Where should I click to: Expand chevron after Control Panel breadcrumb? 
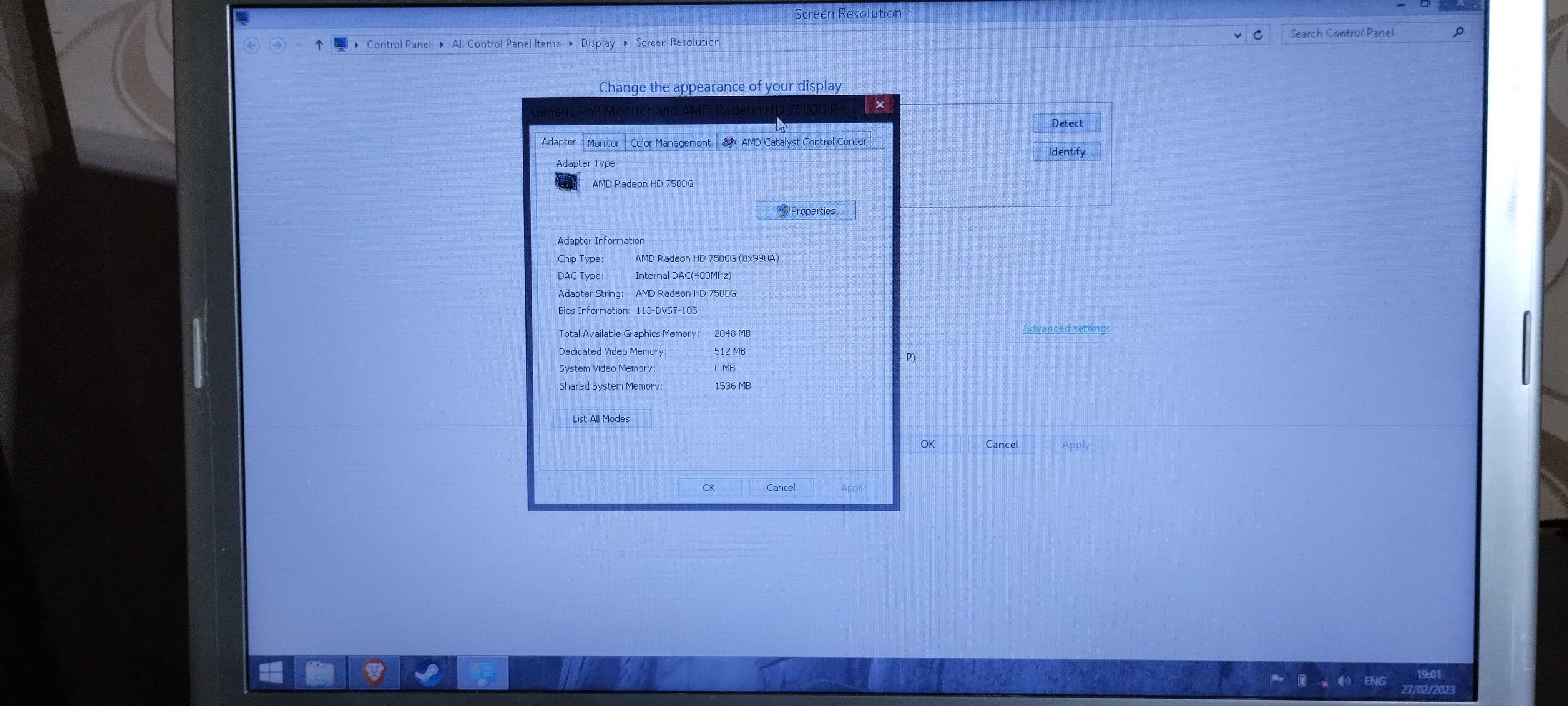tap(441, 44)
